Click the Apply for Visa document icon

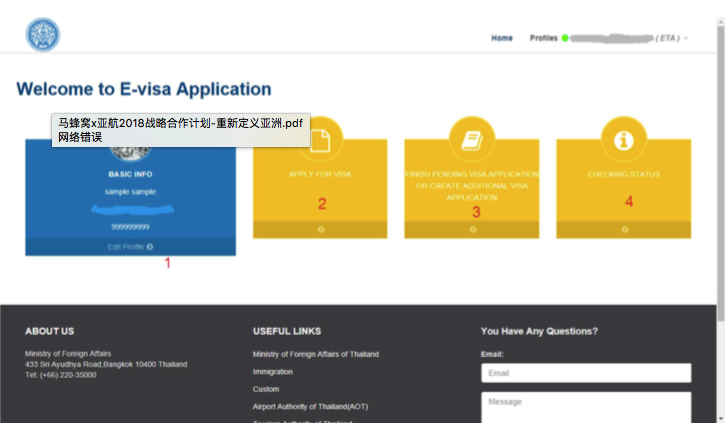click(321, 141)
